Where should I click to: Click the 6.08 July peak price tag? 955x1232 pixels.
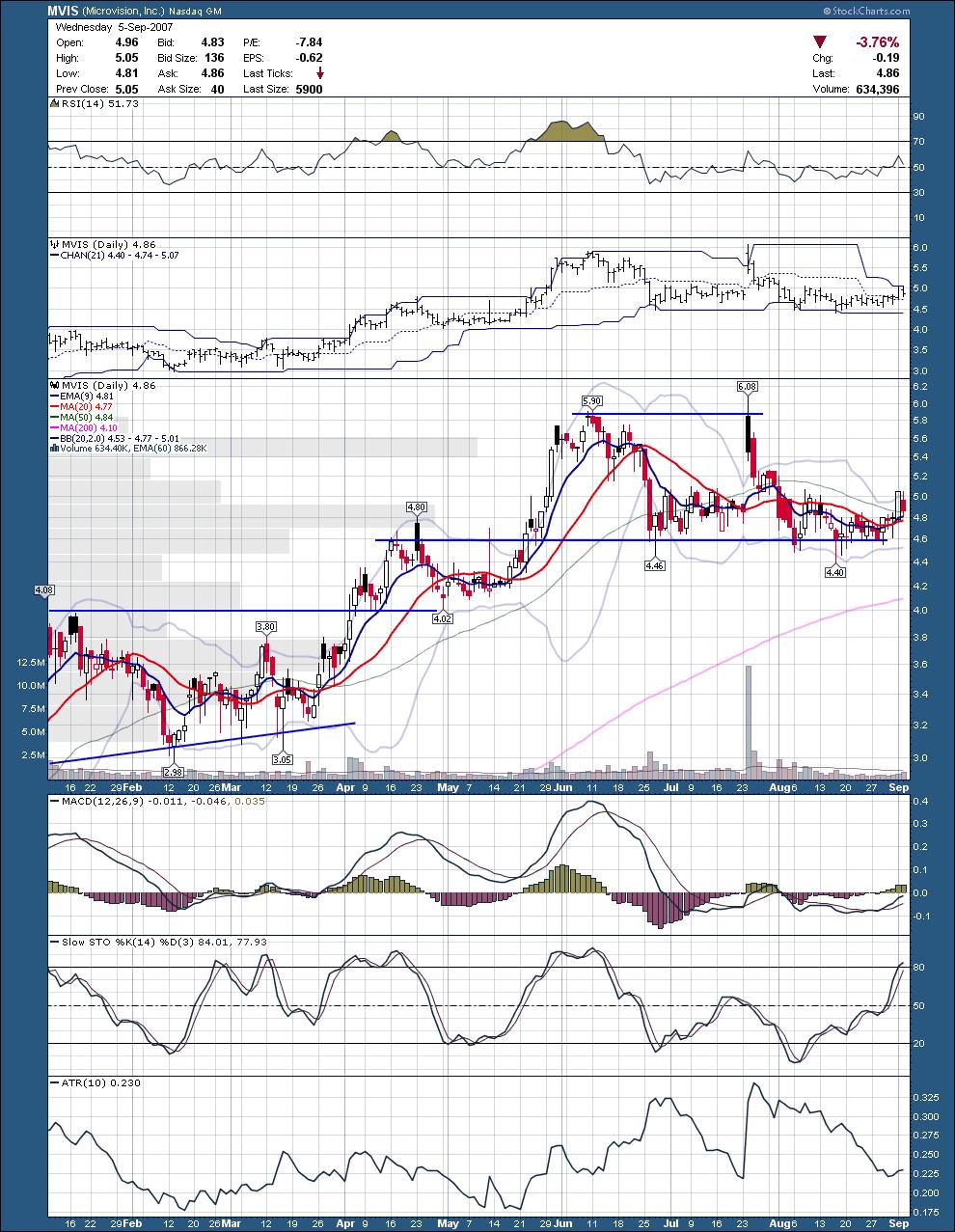746,386
